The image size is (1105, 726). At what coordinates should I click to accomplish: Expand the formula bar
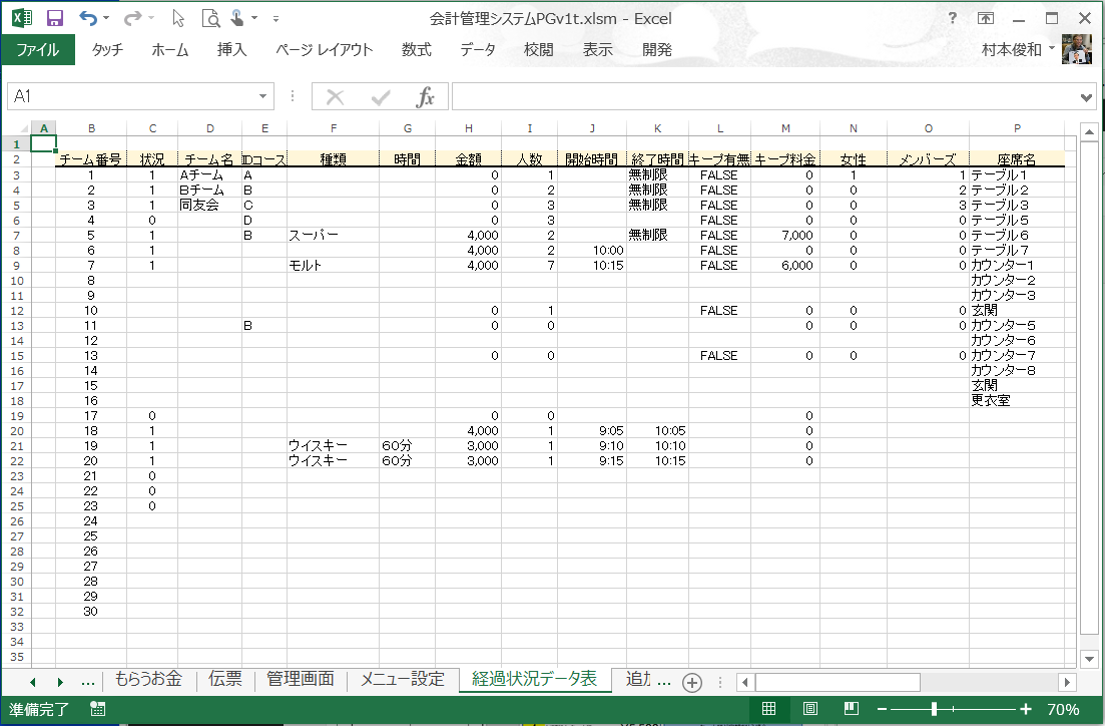[1087, 97]
